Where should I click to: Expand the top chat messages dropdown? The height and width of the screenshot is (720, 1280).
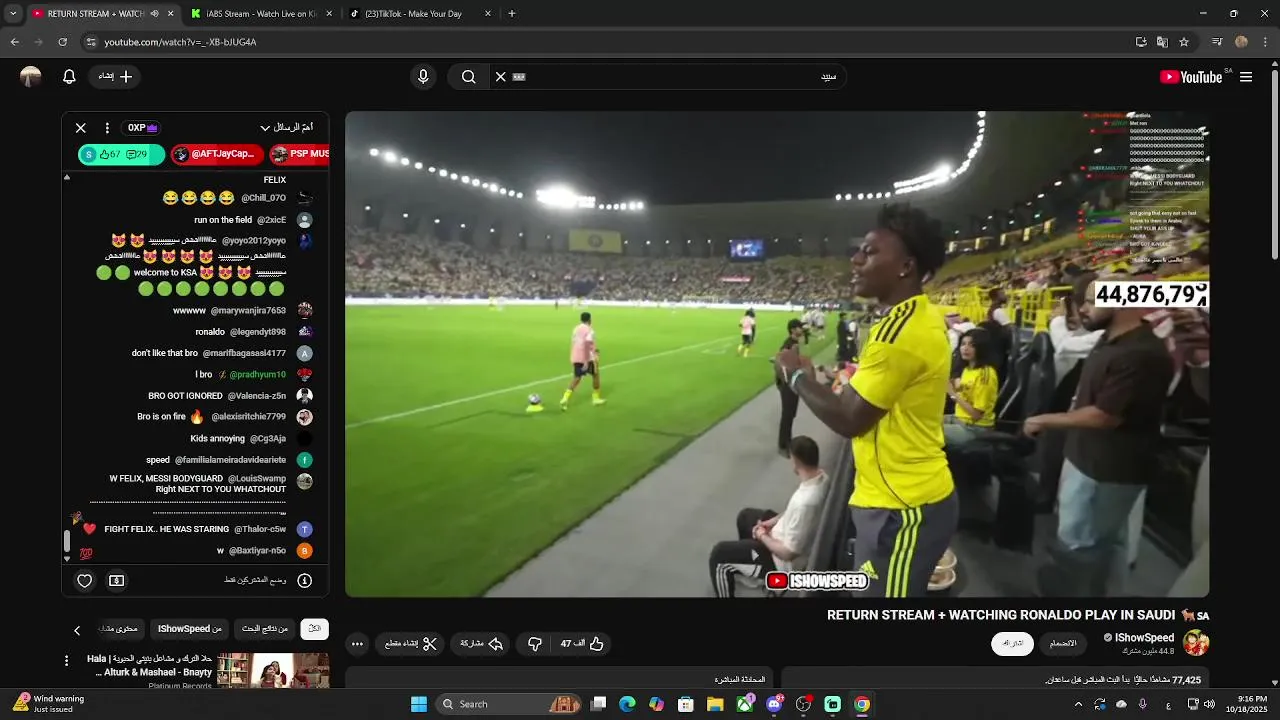click(287, 128)
